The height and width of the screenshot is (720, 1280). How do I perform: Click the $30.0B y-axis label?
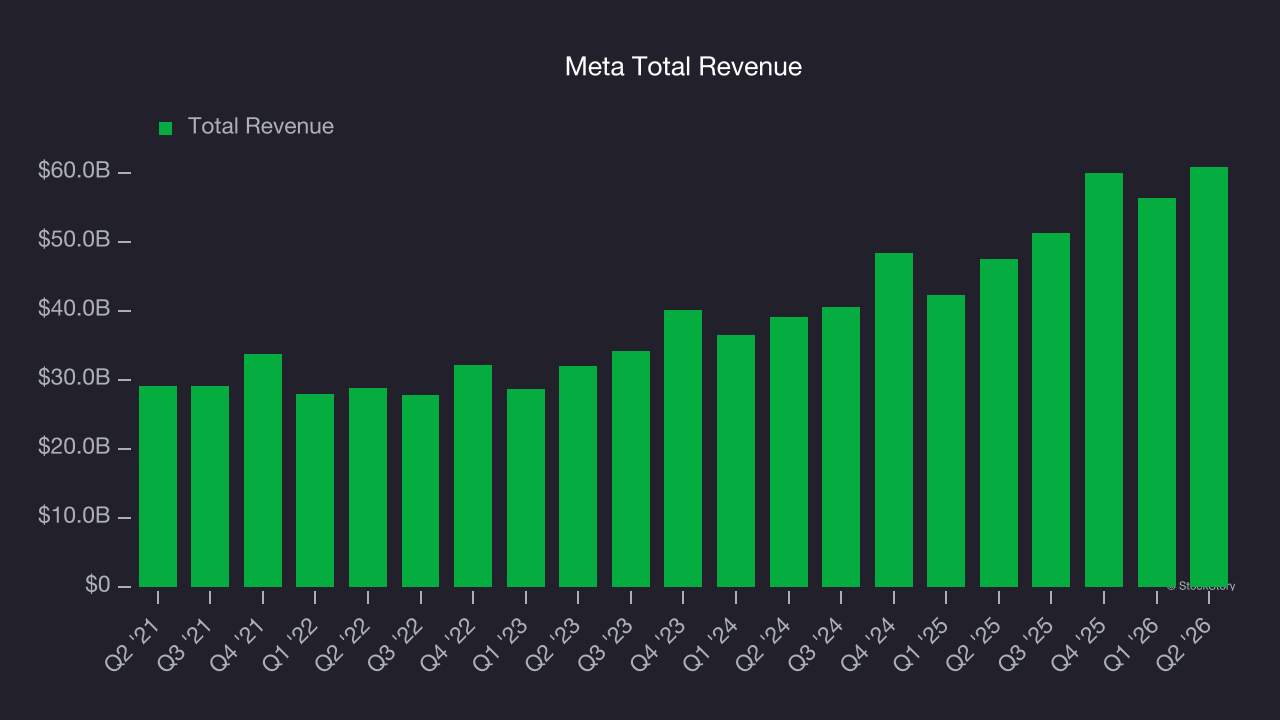73,379
